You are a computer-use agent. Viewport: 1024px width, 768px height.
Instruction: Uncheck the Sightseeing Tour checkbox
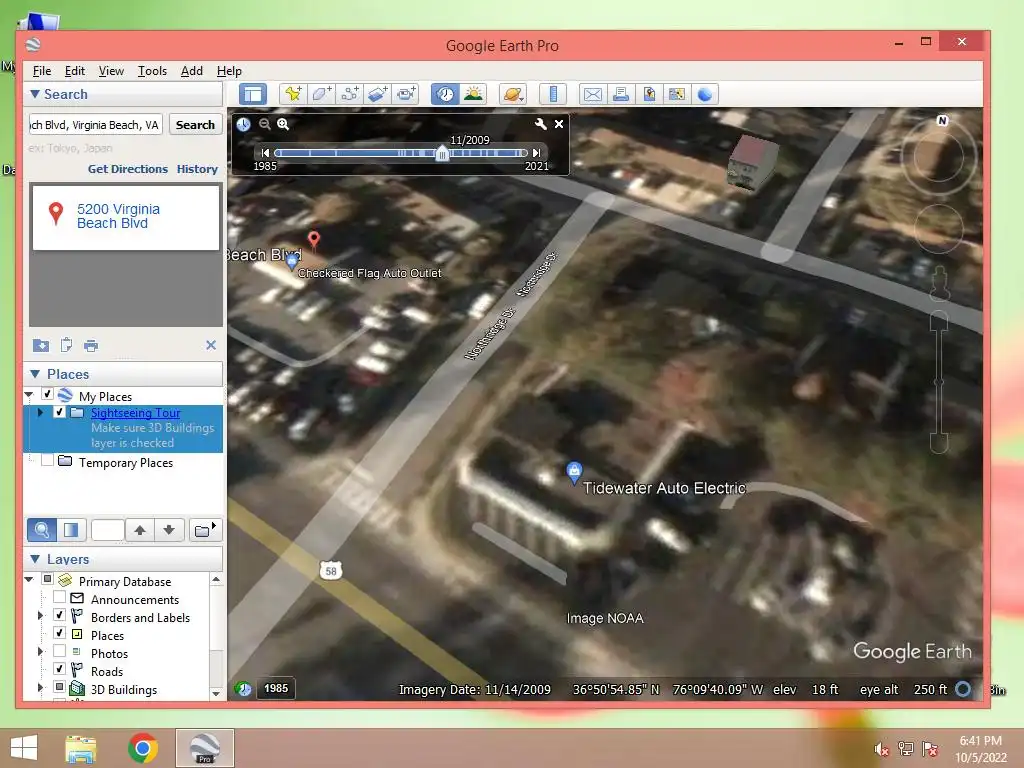tap(59, 412)
